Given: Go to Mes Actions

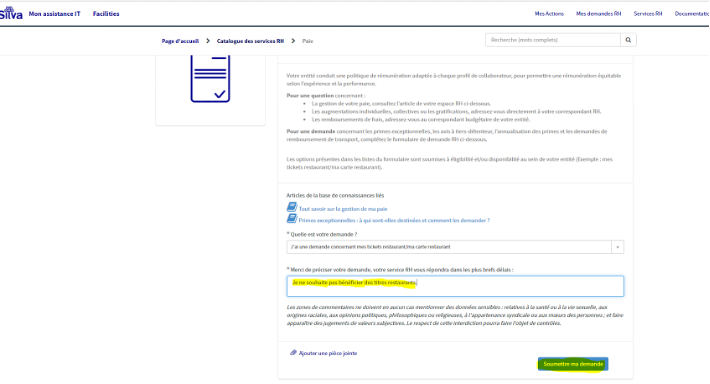Looking at the screenshot, I should 549,14.
